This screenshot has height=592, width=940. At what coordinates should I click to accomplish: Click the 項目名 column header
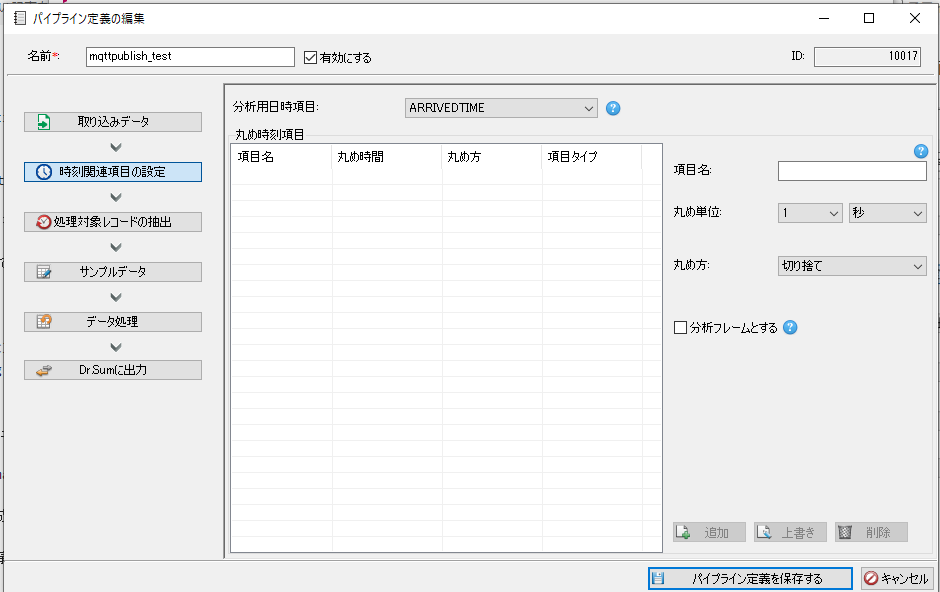click(x=281, y=157)
